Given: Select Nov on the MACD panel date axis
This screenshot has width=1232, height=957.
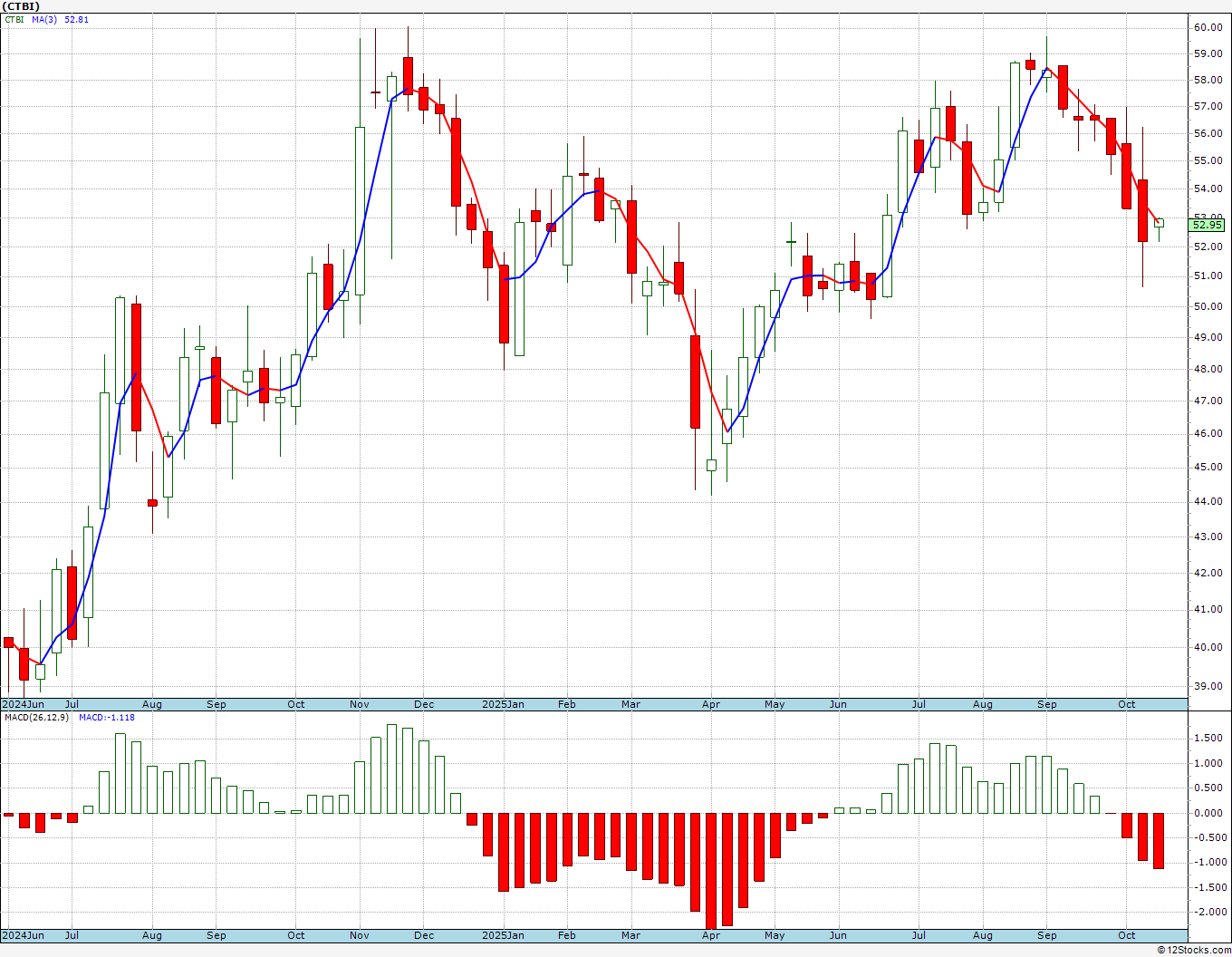Looking at the screenshot, I should (x=359, y=935).
